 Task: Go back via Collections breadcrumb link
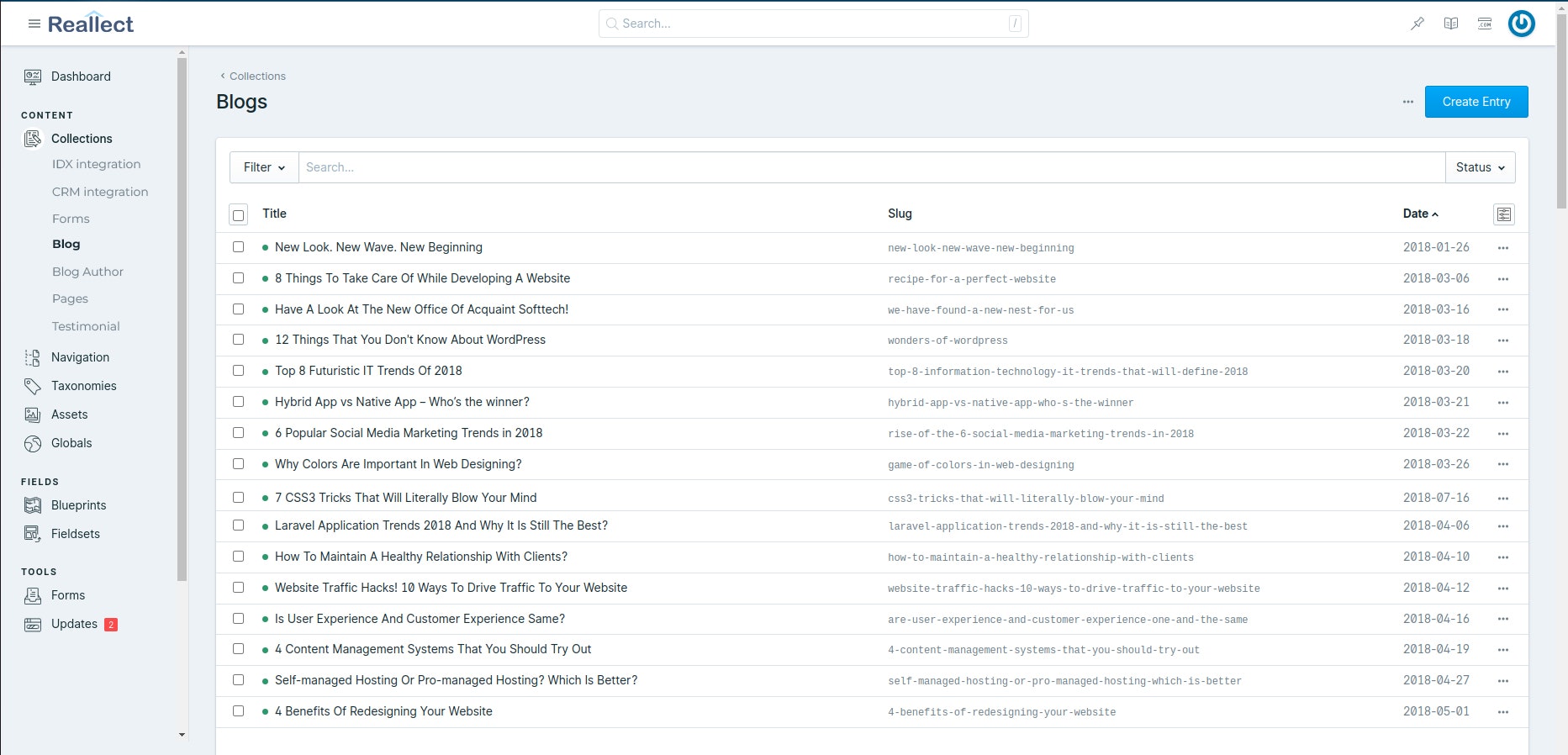257,76
